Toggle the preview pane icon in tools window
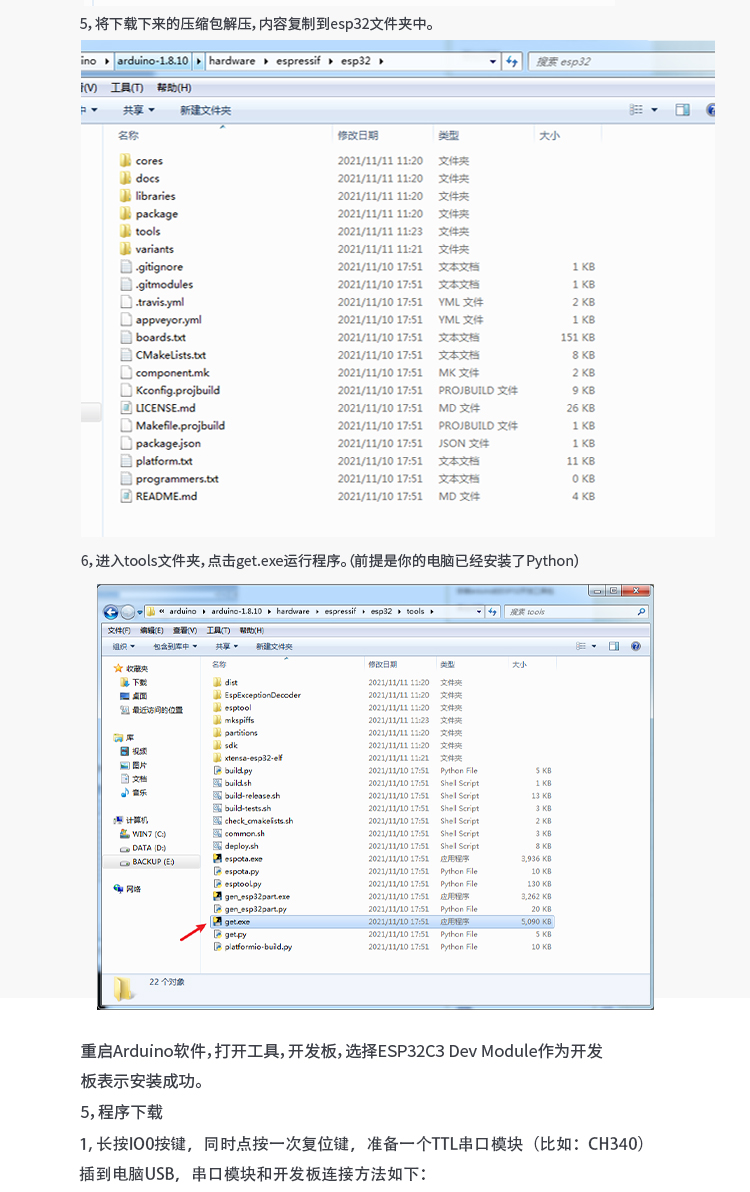Viewport: 750px width, 1192px height. pyautogui.click(x=614, y=647)
